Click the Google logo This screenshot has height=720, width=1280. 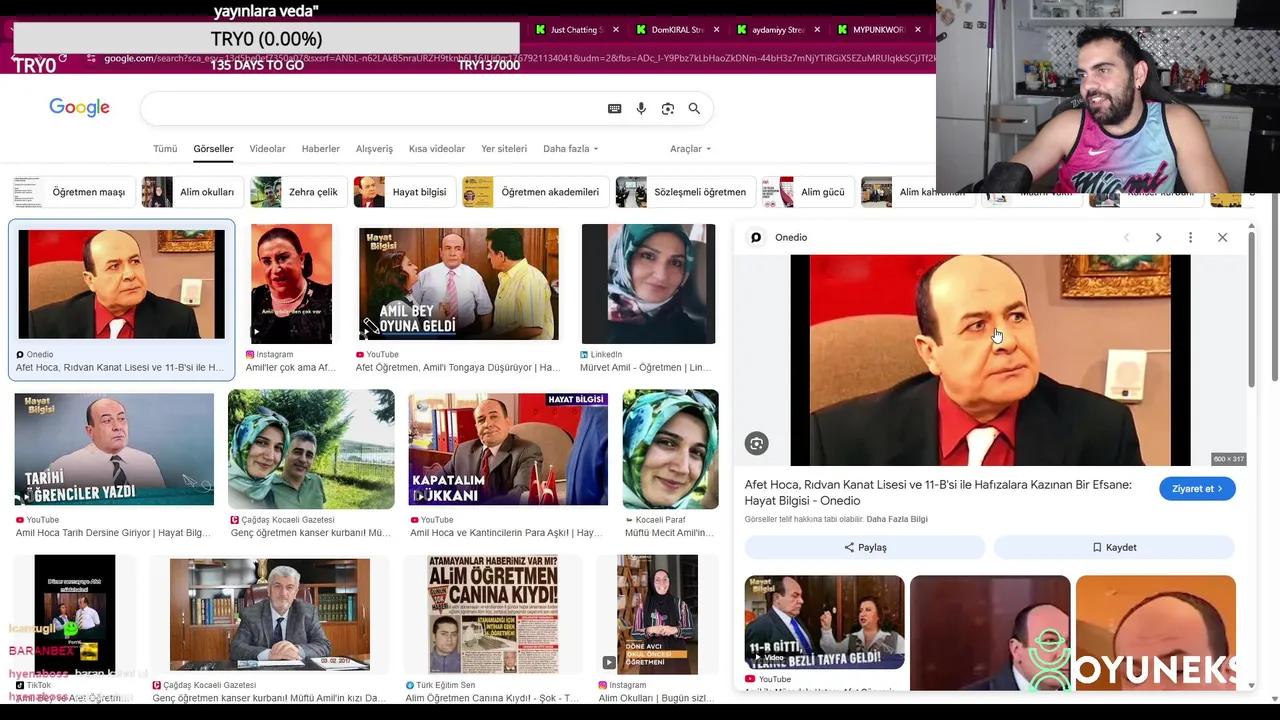point(80,108)
